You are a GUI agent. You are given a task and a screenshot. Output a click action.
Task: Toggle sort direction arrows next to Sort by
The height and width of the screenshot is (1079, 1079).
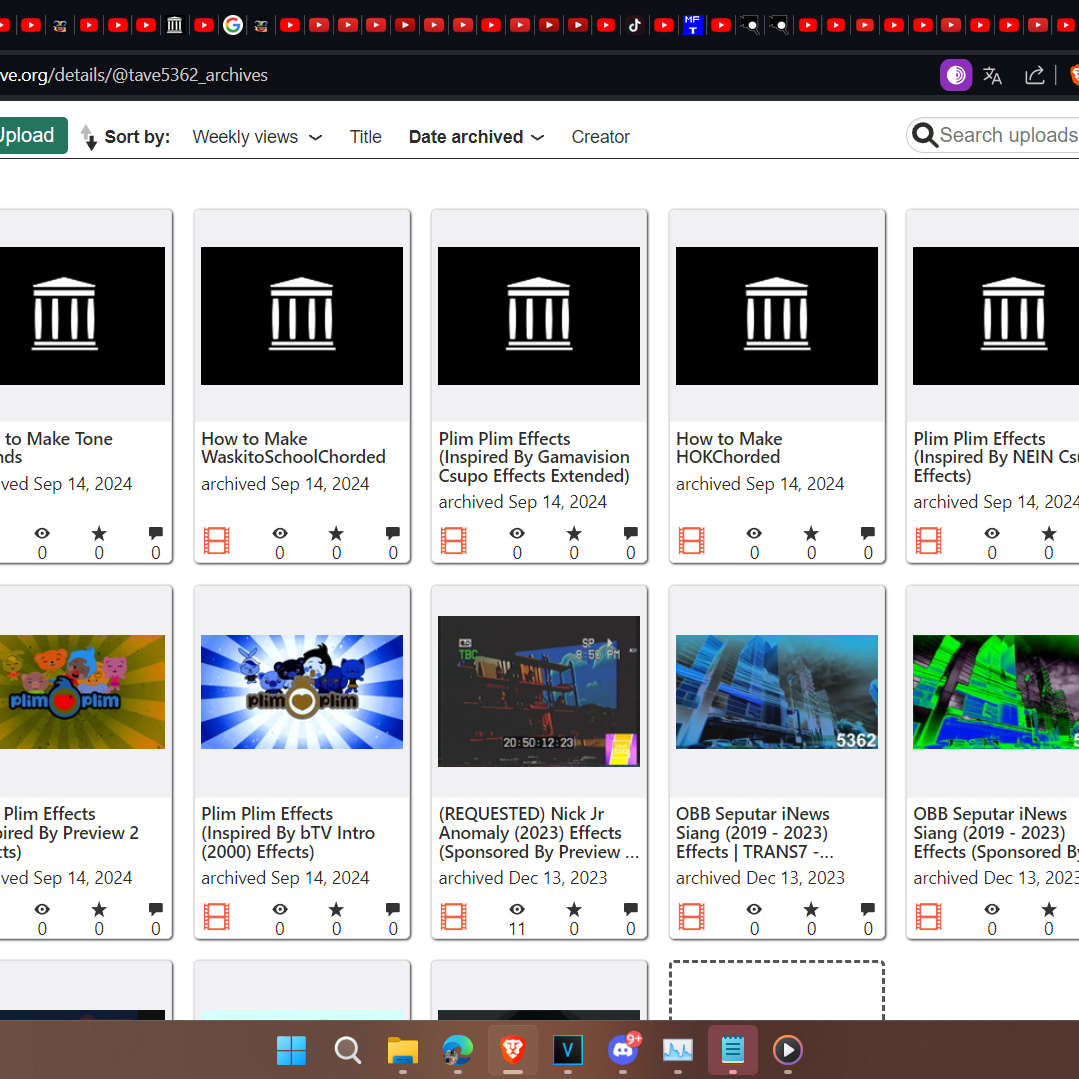(x=88, y=137)
